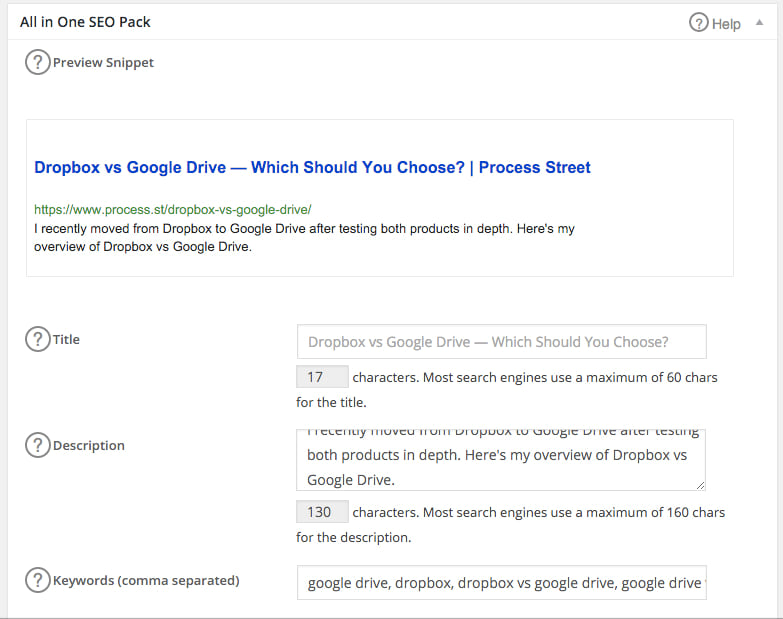This screenshot has height=619, width=783.
Task: Click the 'maximum of 160 chars' hint text
Action: coord(655,512)
